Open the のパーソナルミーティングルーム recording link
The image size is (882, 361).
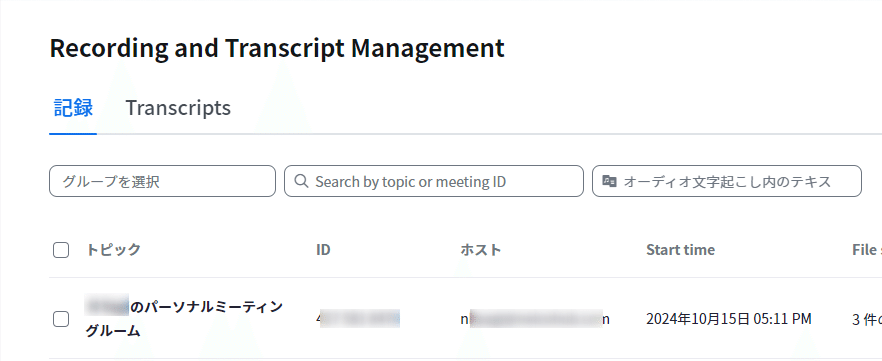184,319
